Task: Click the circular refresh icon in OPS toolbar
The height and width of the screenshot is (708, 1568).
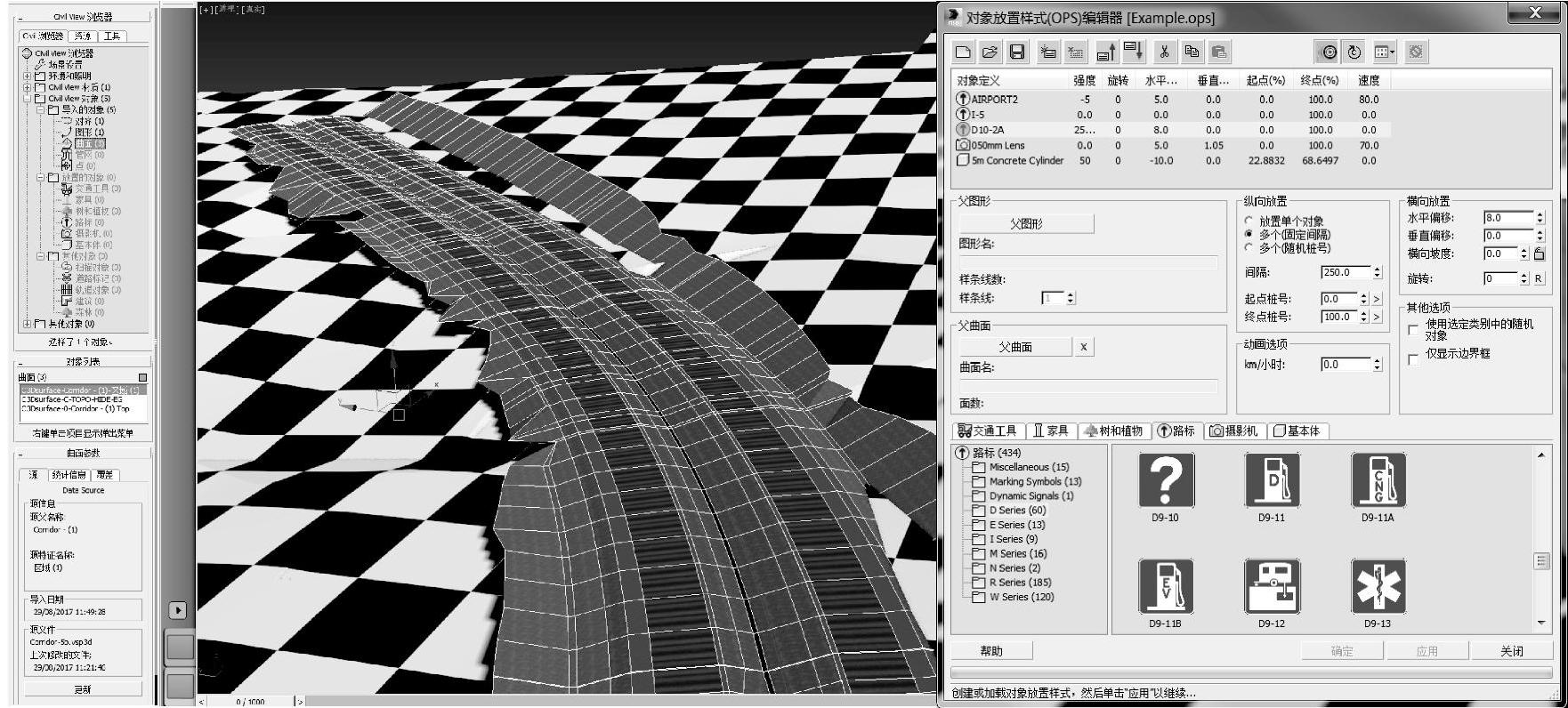Action: point(1354,52)
